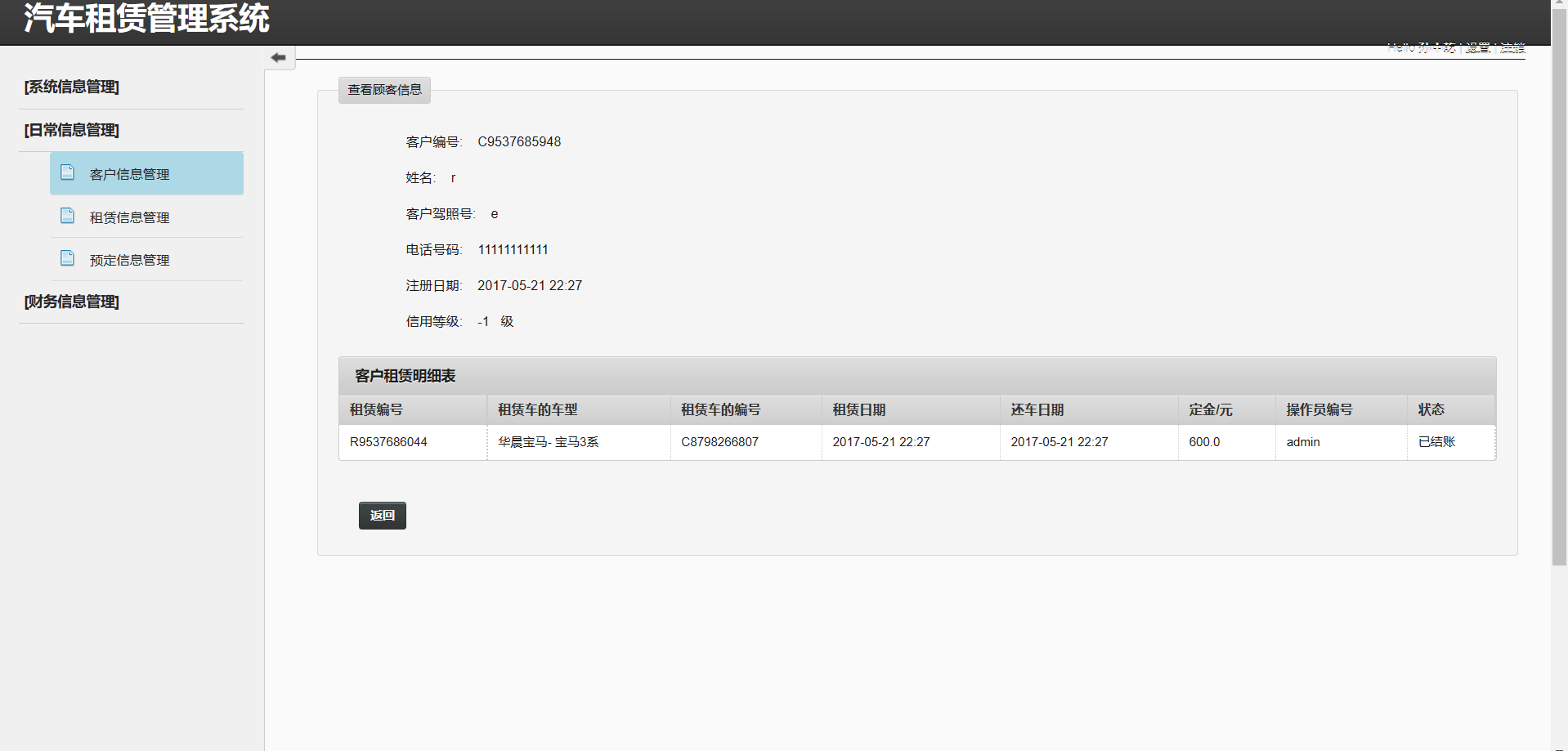Click the operator admin cell

pos(1341,442)
